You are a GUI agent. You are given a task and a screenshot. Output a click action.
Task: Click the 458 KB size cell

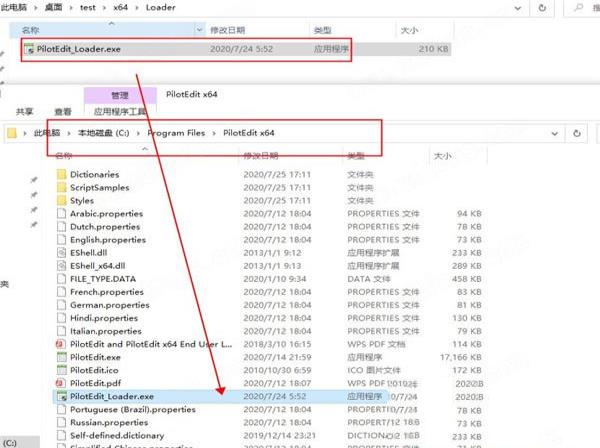tap(466, 279)
